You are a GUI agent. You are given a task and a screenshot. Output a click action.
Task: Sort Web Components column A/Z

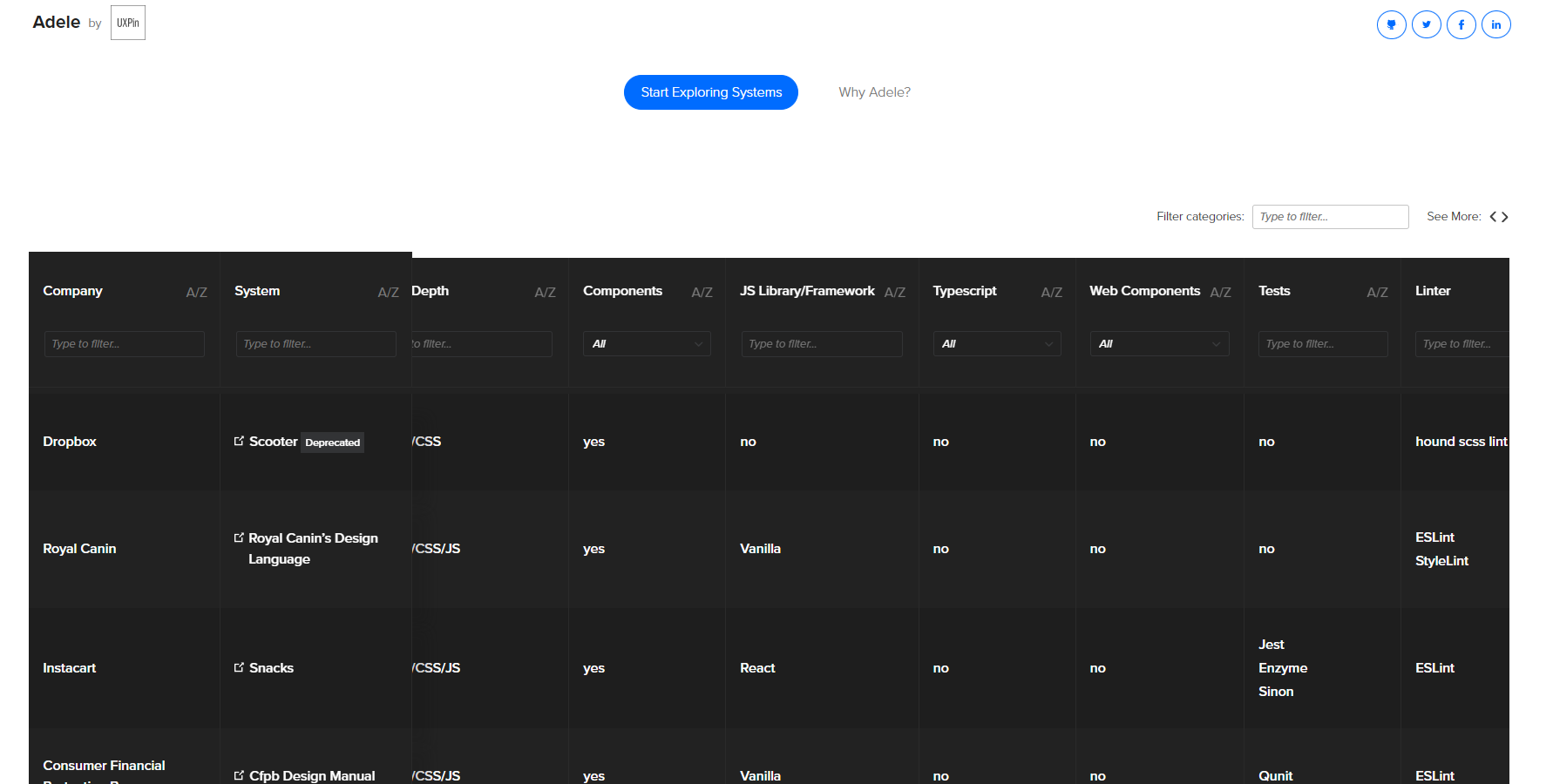tap(1220, 292)
